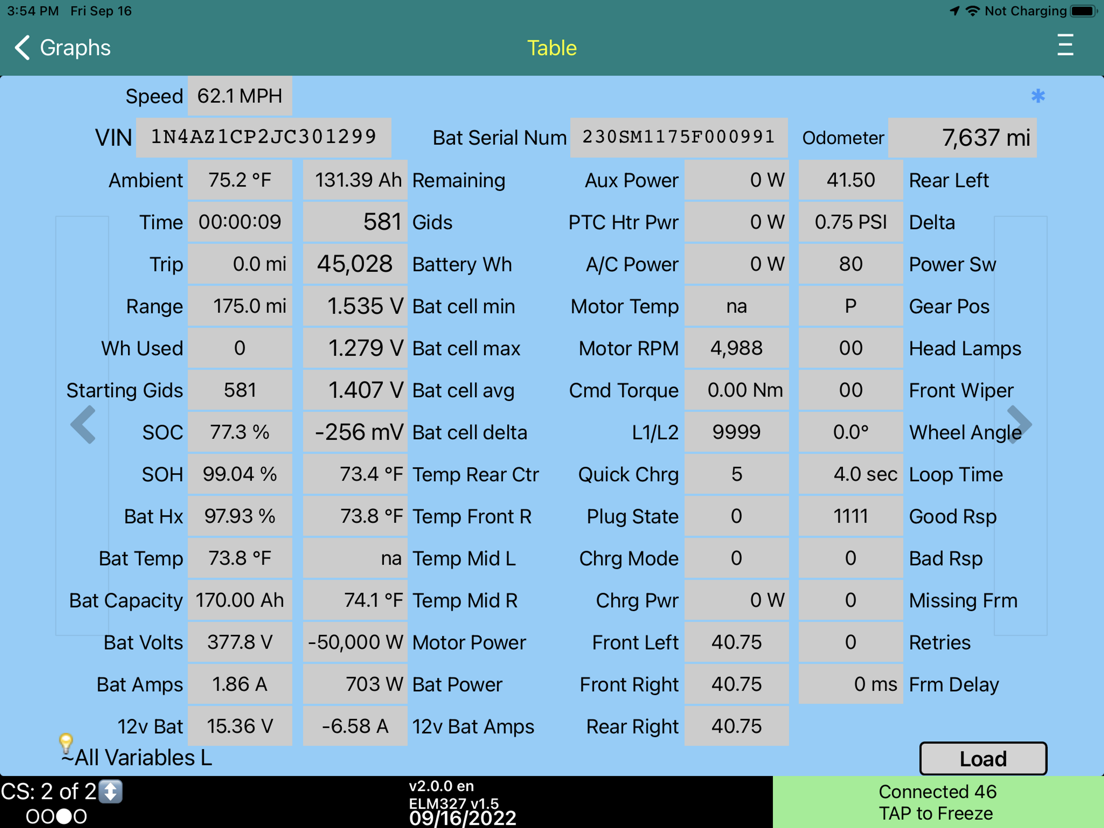Tap the Delta 0.75 PSI value

pos(851,222)
